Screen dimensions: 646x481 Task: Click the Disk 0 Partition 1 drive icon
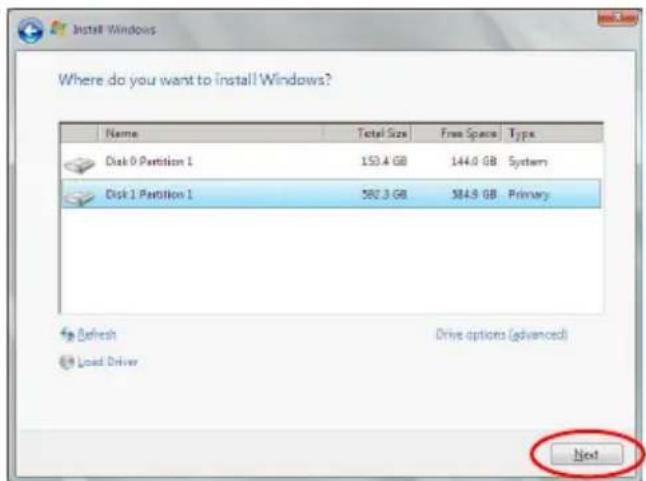coord(79,164)
